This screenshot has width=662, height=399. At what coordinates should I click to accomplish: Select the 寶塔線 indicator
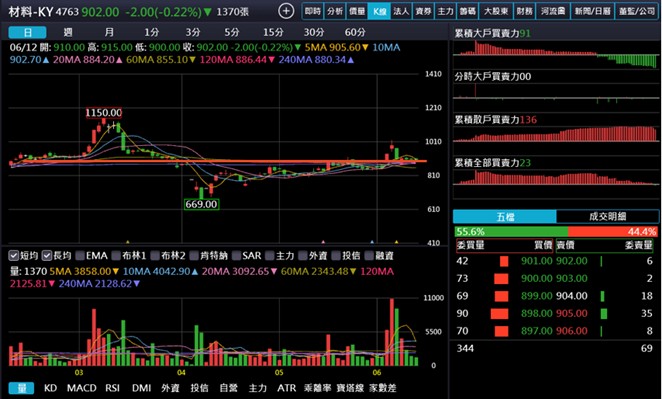coord(350,388)
